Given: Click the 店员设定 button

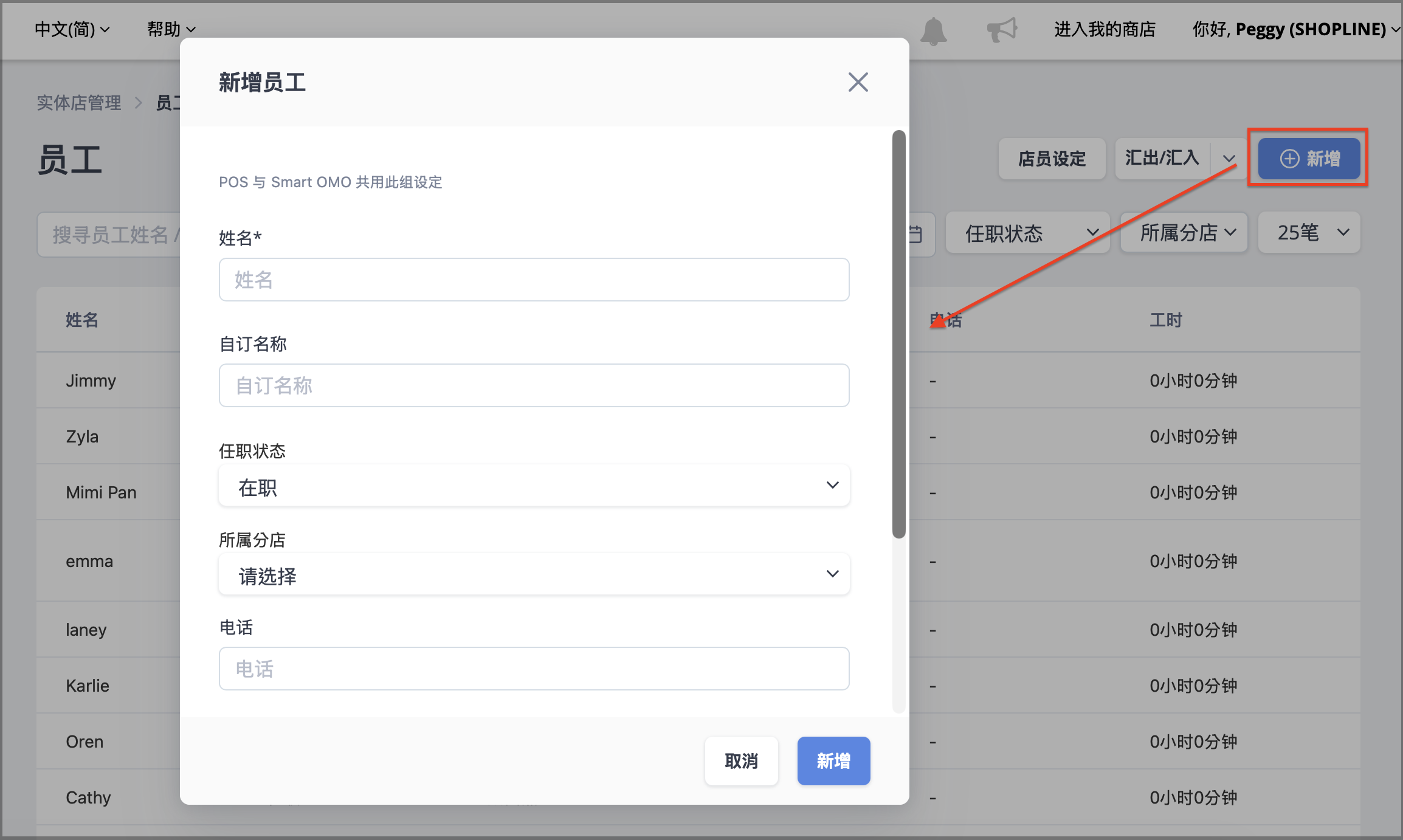Looking at the screenshot, I should tap(1052, 159).
